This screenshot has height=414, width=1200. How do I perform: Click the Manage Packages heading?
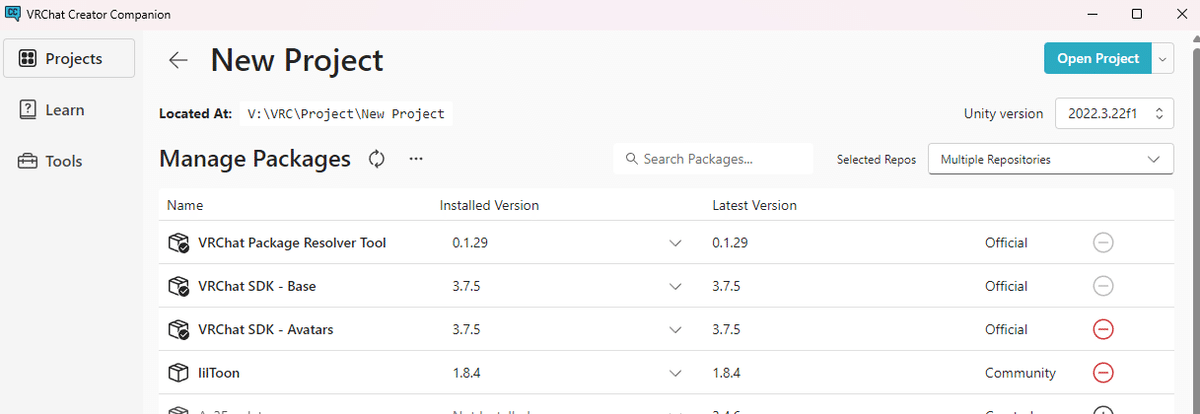point(255,159)
